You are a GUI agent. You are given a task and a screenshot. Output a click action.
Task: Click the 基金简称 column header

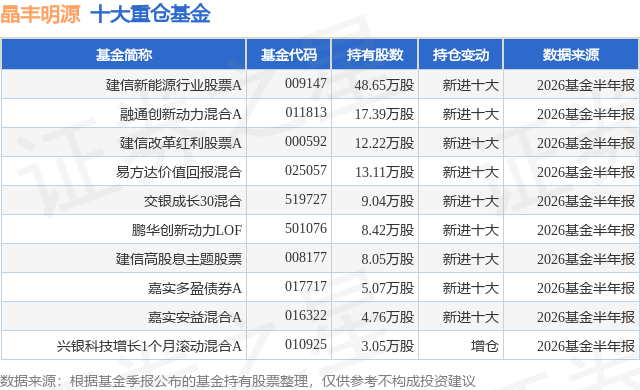124,54
